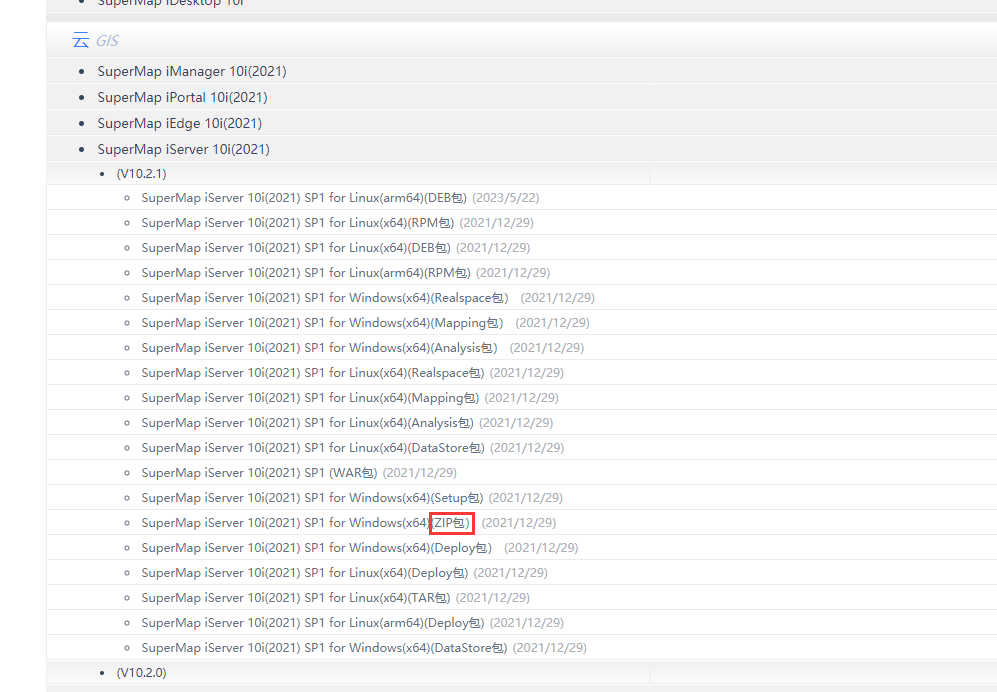Click the date beside Linux(x64) RPM package
The height and width of the screenshot is (692, 997).
coord(497,223)
